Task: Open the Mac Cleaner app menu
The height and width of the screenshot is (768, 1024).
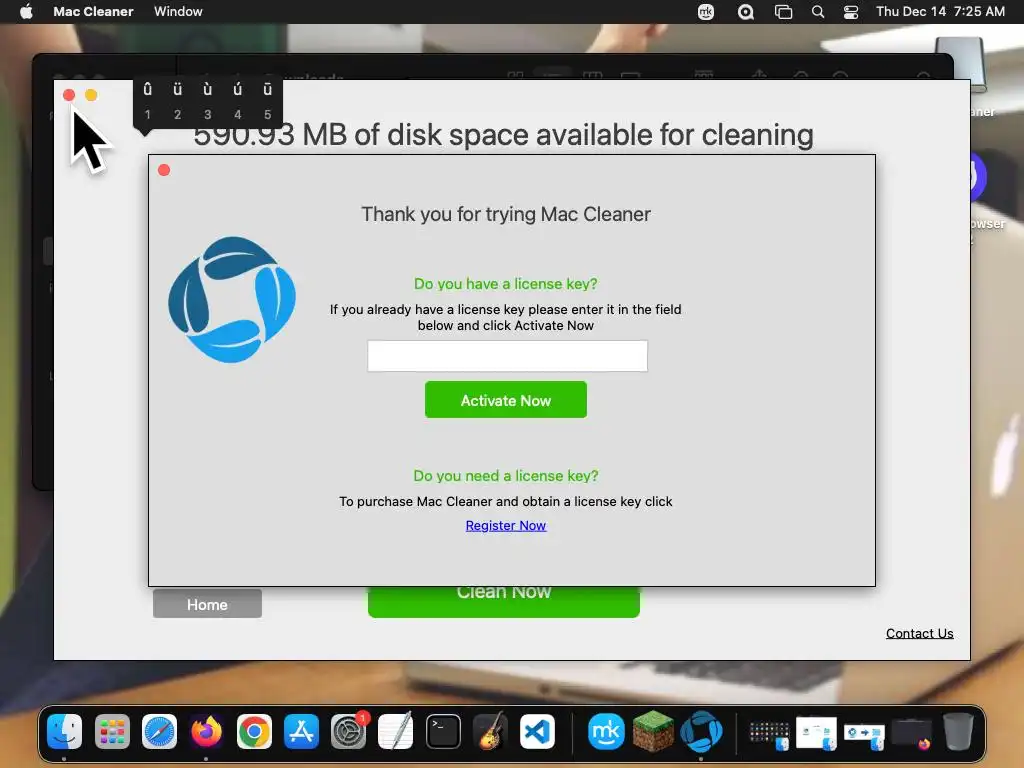Action: (93, 11)
